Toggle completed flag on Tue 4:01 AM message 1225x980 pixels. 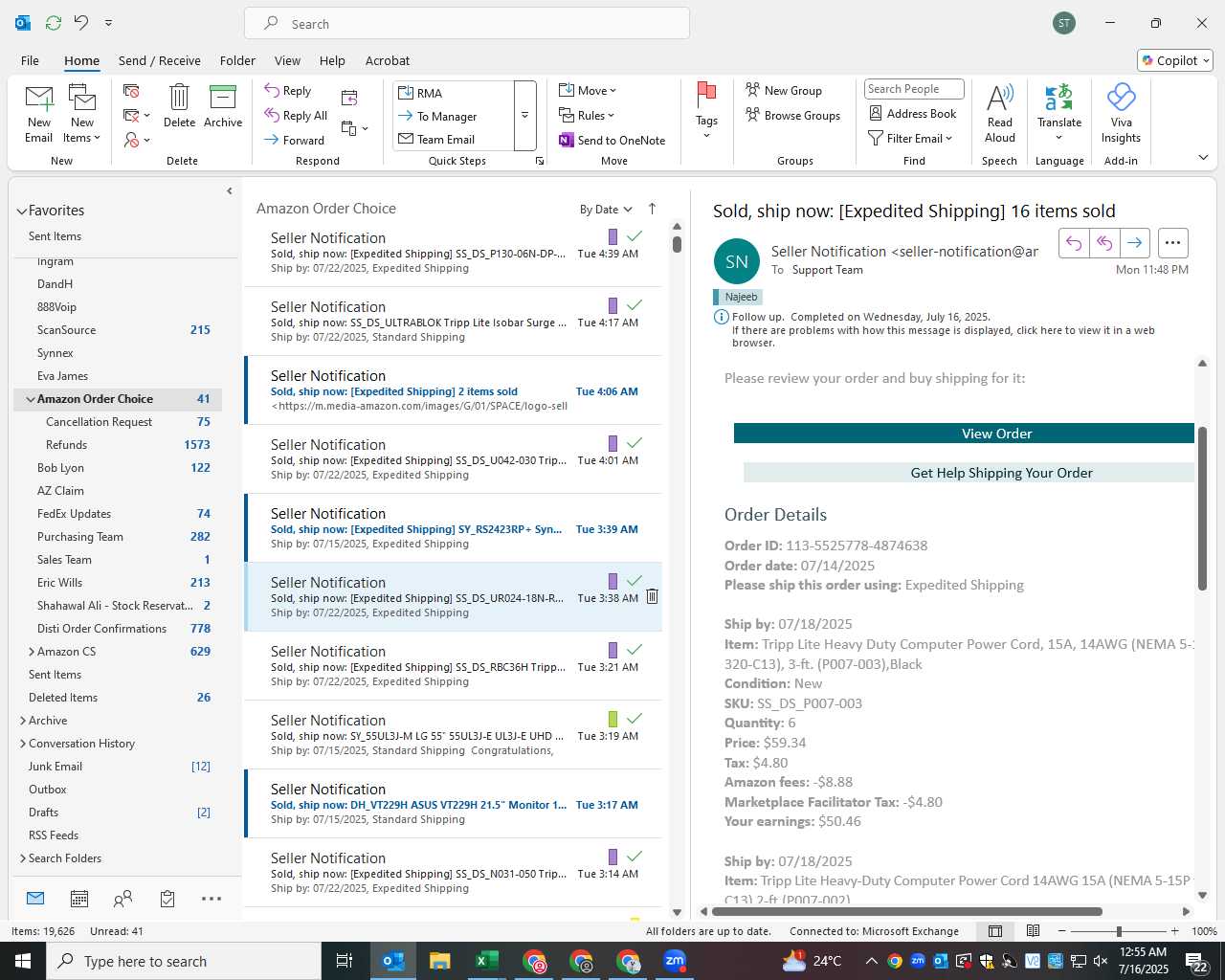634,442
